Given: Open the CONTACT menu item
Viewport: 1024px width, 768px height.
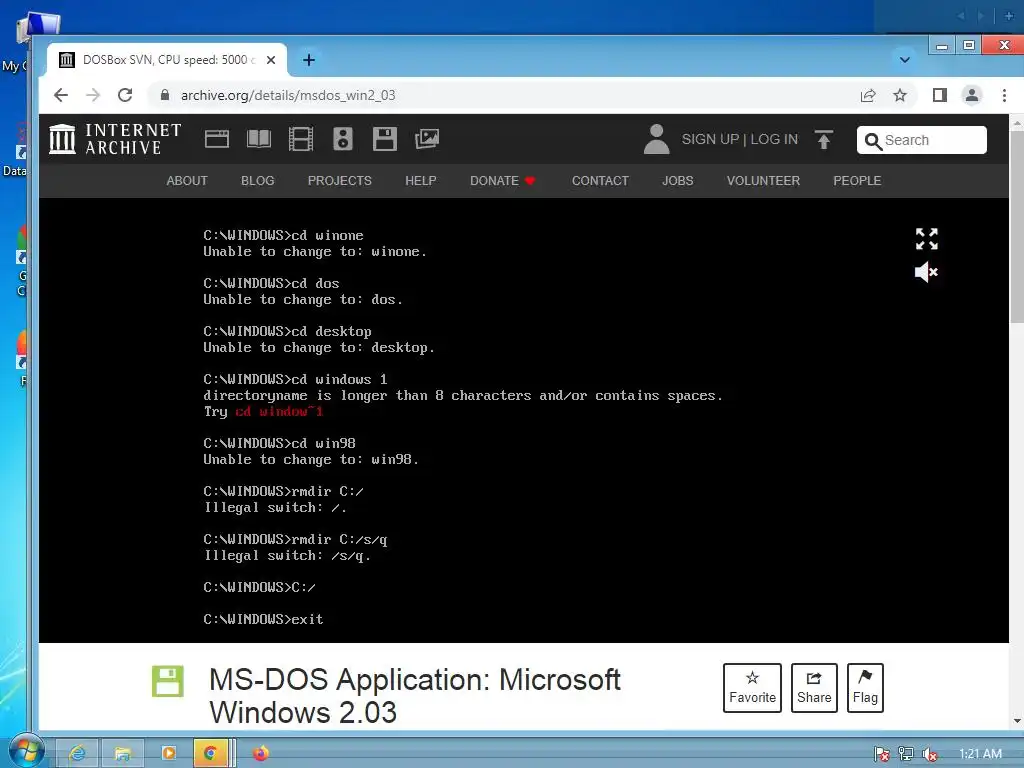Looking at the screenshot, I should tap(600, 181).
